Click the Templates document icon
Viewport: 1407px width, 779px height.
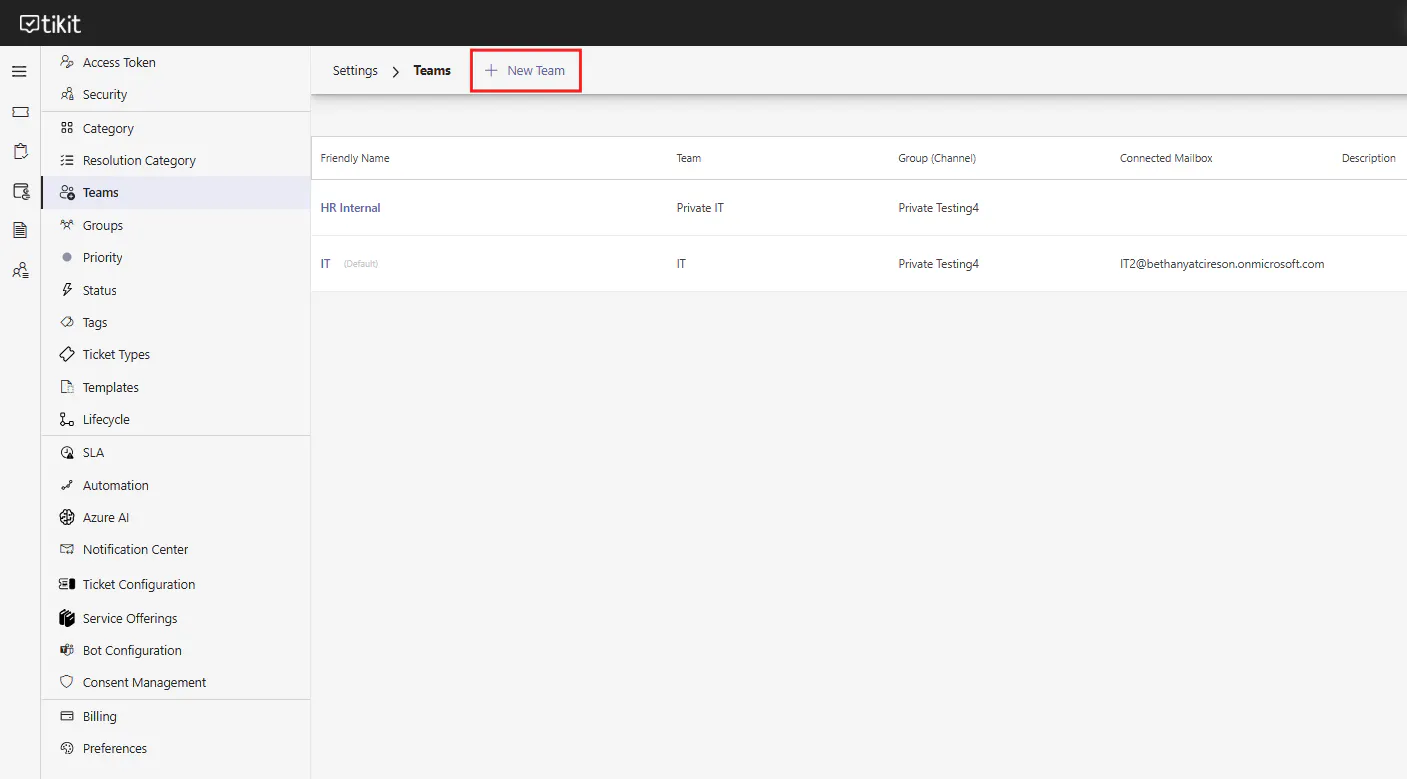[x=67, y=387]
